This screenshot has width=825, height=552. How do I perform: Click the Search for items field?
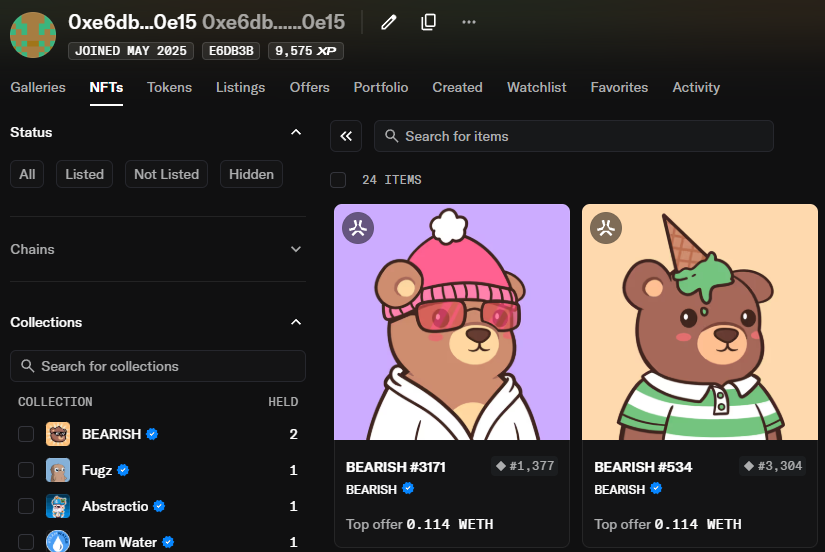tap(574, 136)
